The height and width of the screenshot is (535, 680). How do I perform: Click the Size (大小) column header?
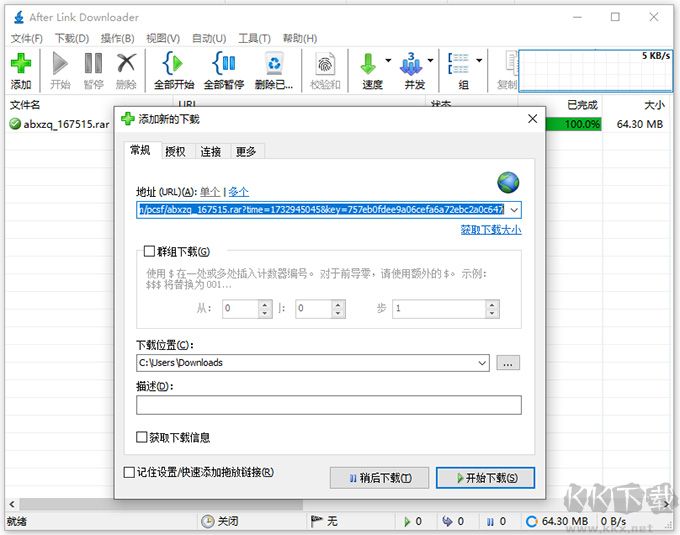[654, 105]
